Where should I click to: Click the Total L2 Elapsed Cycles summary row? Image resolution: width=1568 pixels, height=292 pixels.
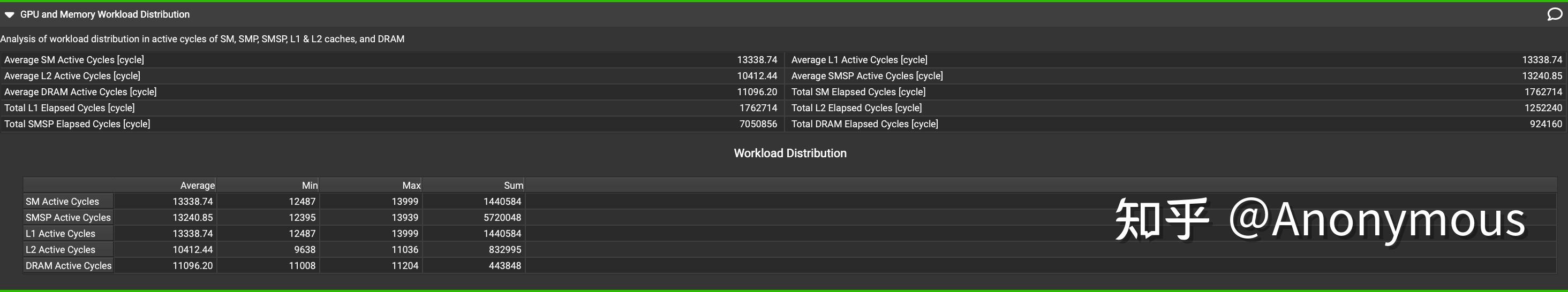pyautogui.click(x=1176, y=108)
